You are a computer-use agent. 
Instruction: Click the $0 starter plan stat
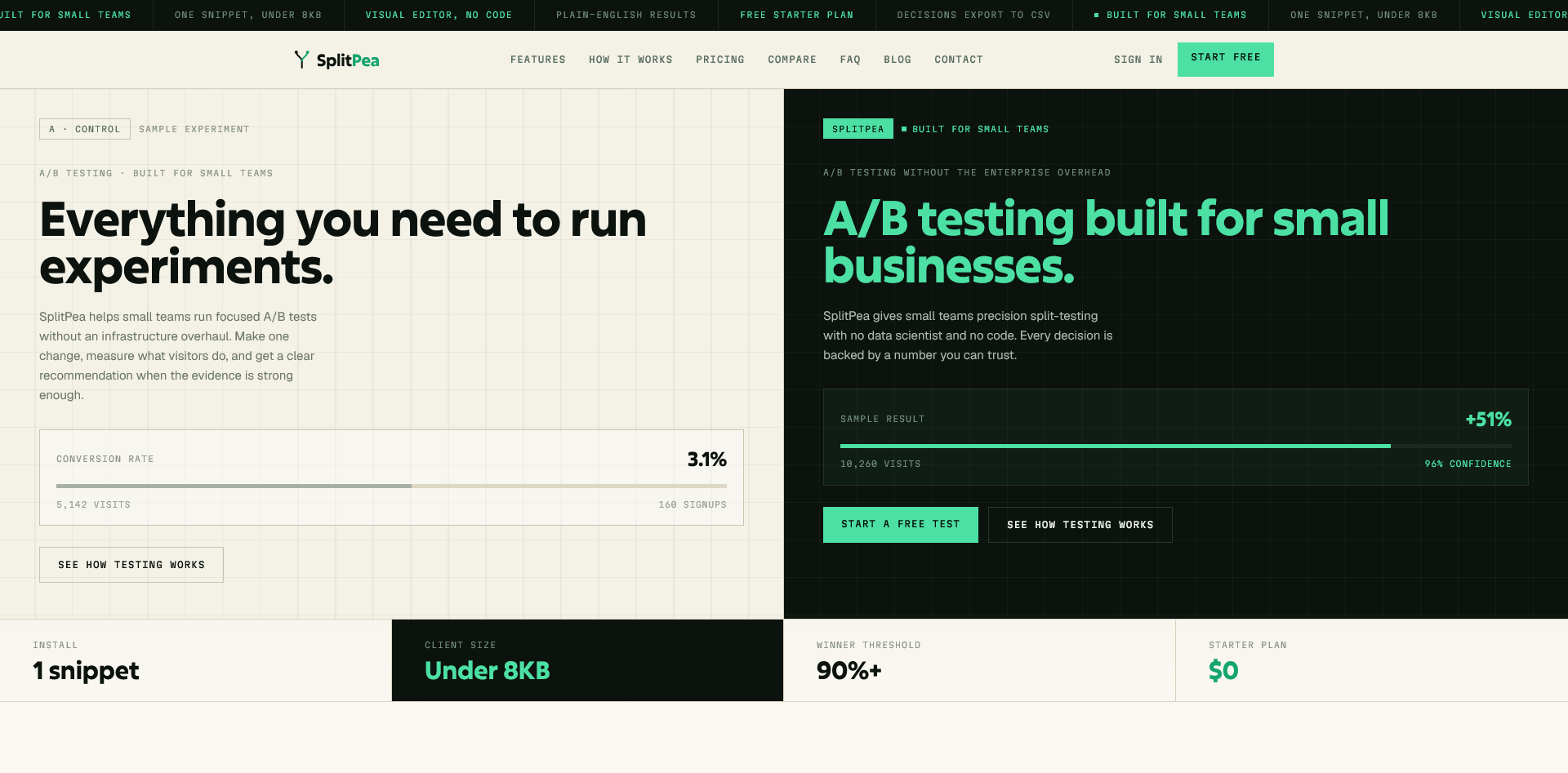point(1223,671)
